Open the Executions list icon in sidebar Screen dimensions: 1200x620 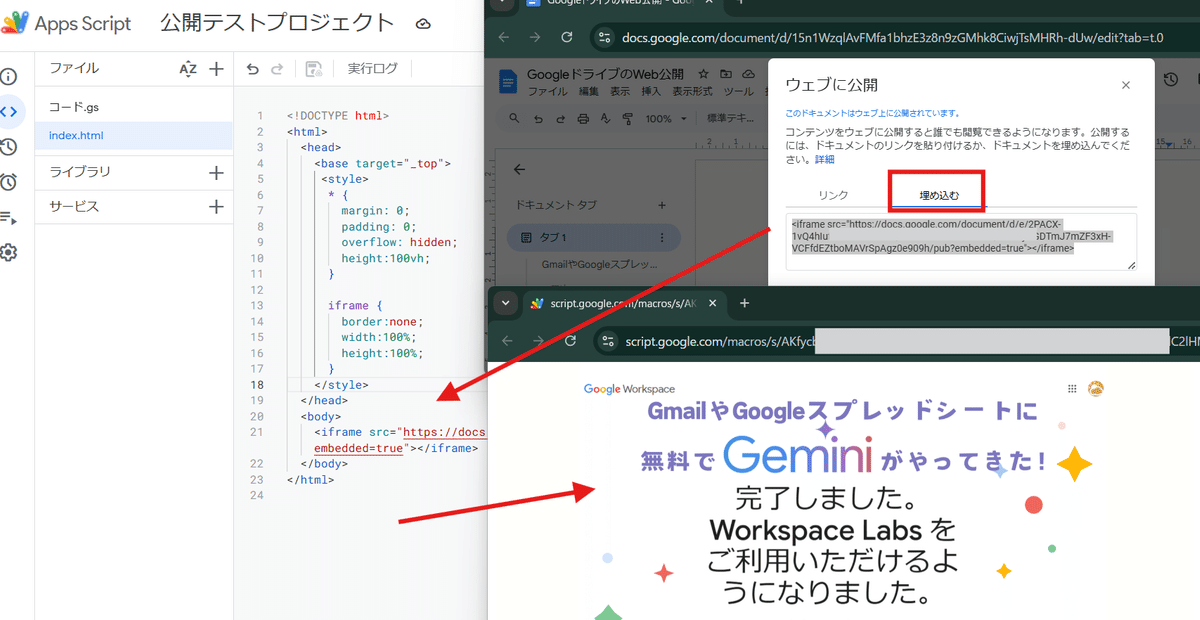9,217
